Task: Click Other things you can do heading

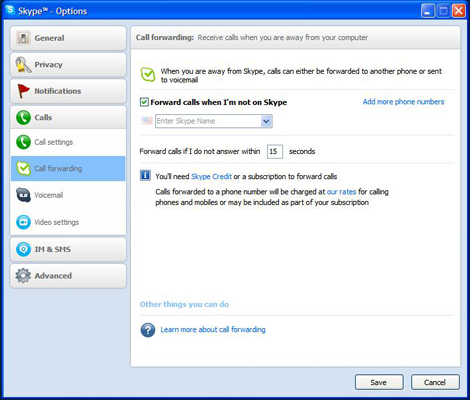Action: tap(184, 304)
